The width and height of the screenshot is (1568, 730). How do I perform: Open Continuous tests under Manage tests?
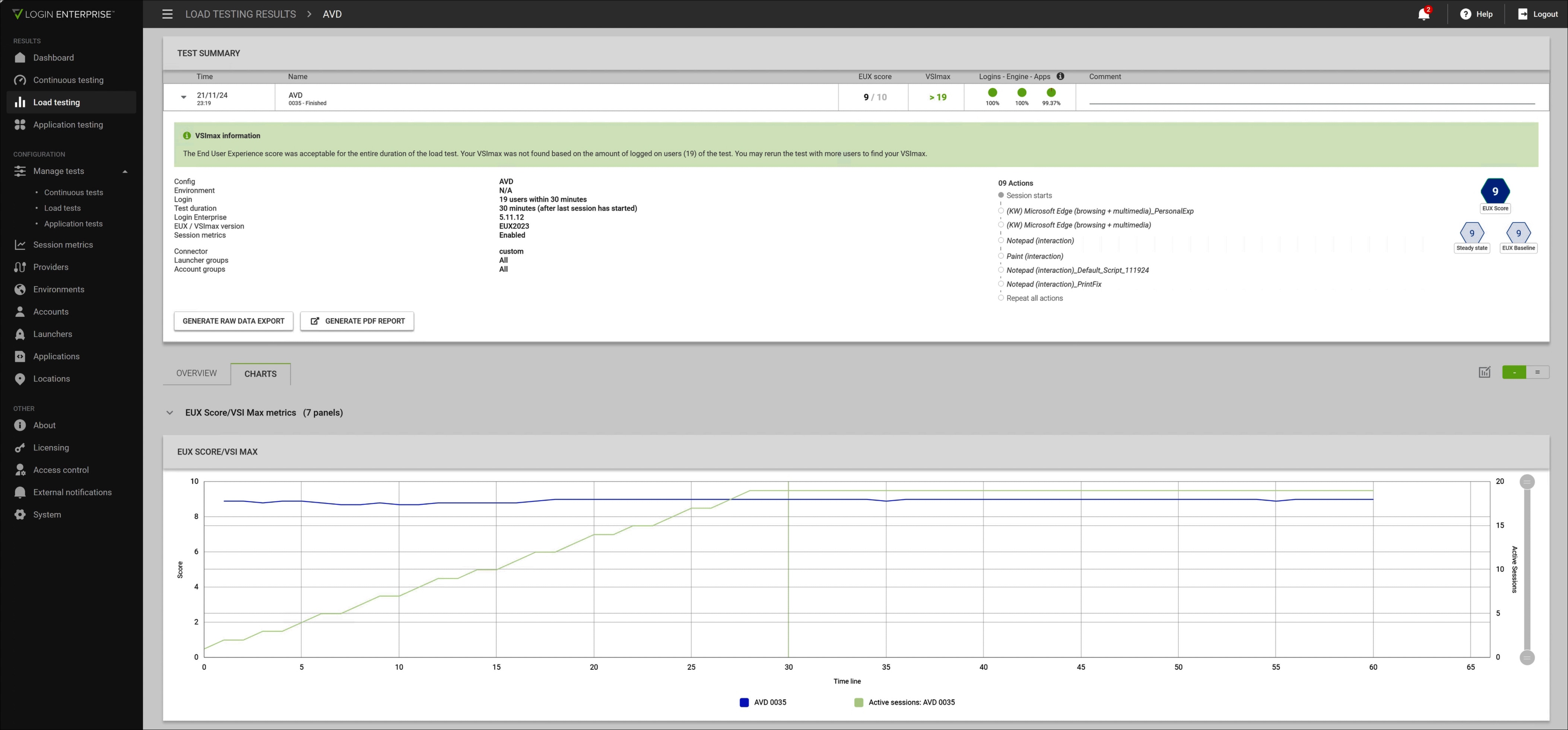point(74,192)
